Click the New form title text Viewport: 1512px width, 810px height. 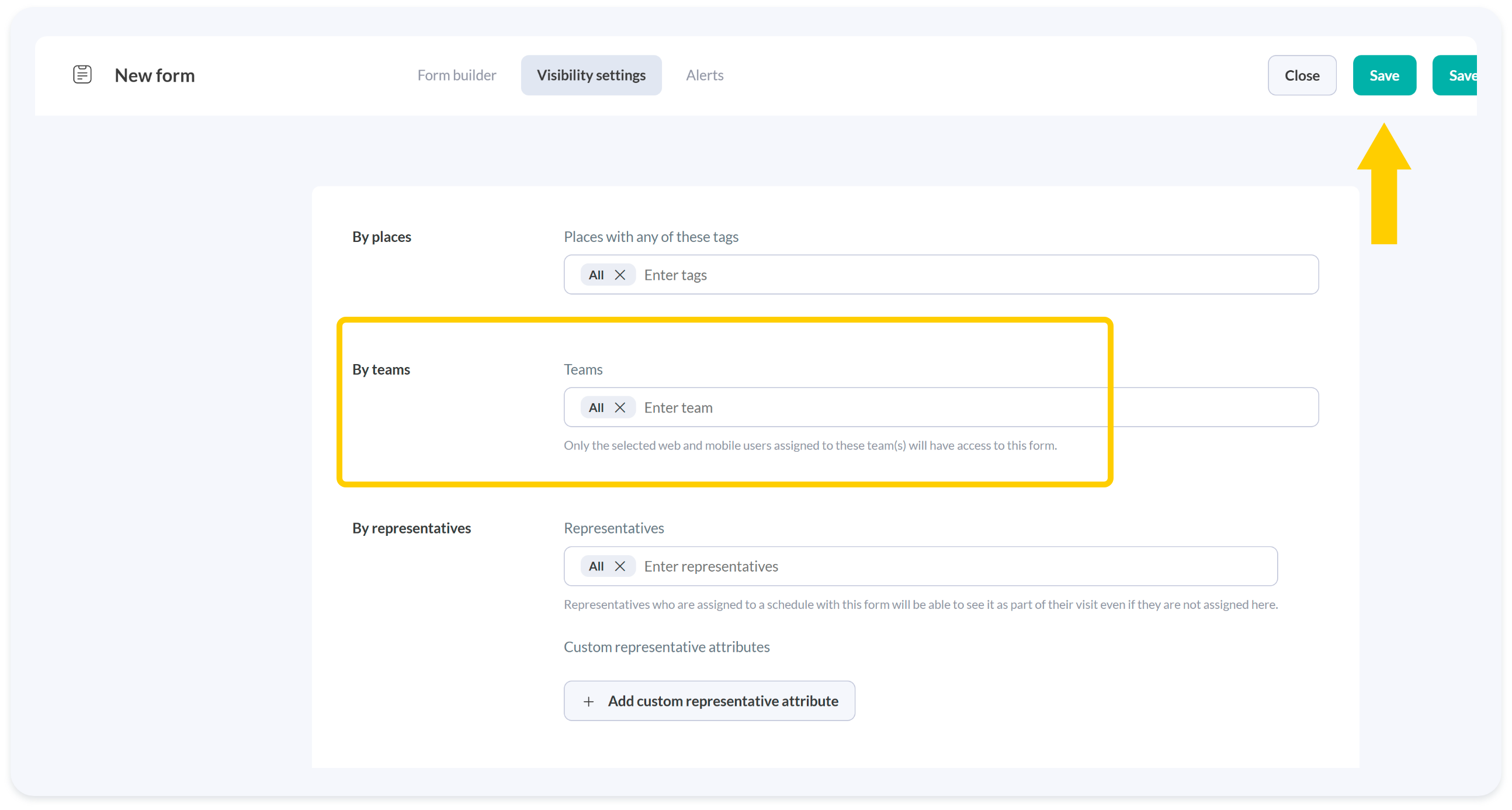[154, 75]
